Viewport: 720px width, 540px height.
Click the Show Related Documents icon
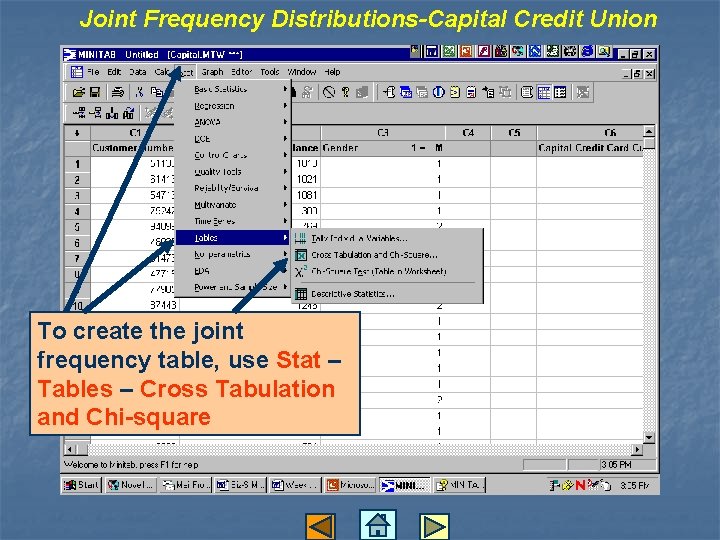489,92
